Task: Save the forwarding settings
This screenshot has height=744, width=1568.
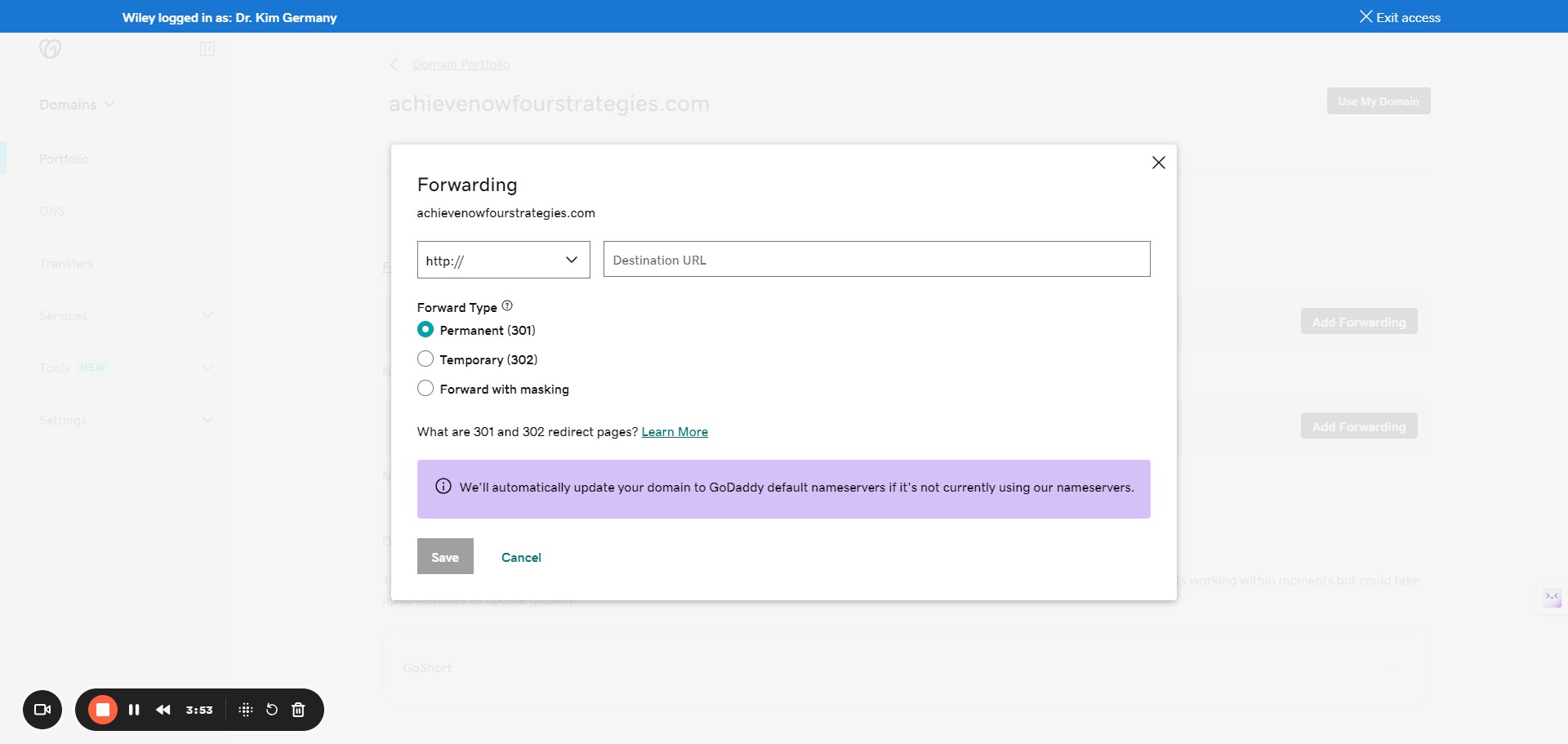Action: (x=444, y=556)
